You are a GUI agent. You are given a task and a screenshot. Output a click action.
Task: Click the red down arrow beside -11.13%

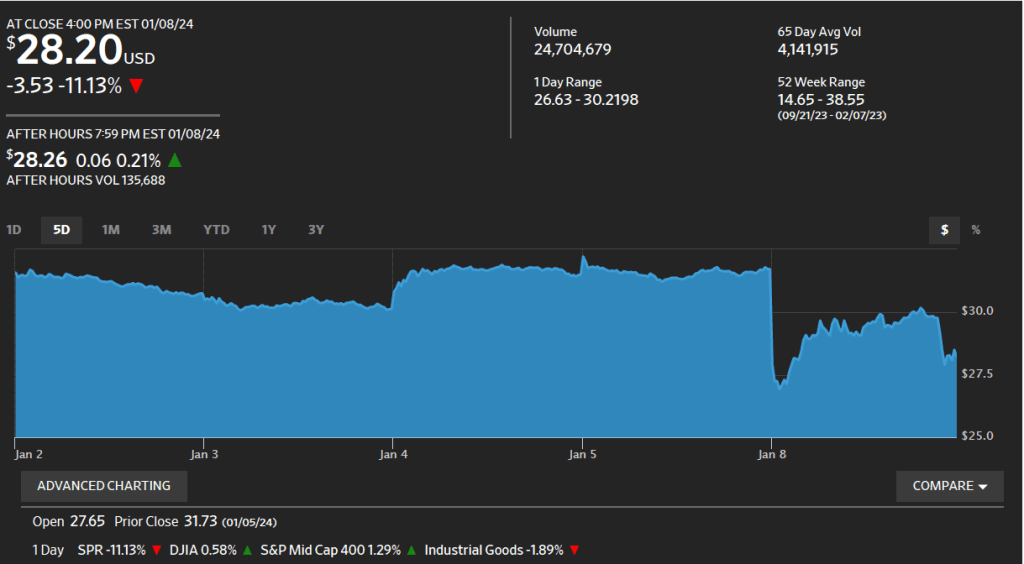tap(136, 87)
